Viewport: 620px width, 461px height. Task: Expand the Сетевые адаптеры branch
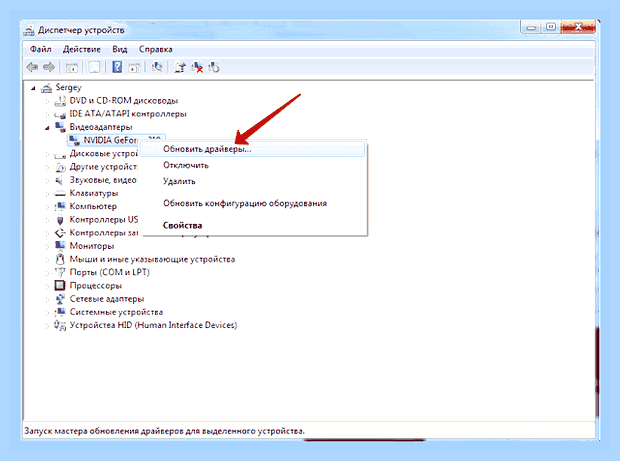(x=47, y=299)
